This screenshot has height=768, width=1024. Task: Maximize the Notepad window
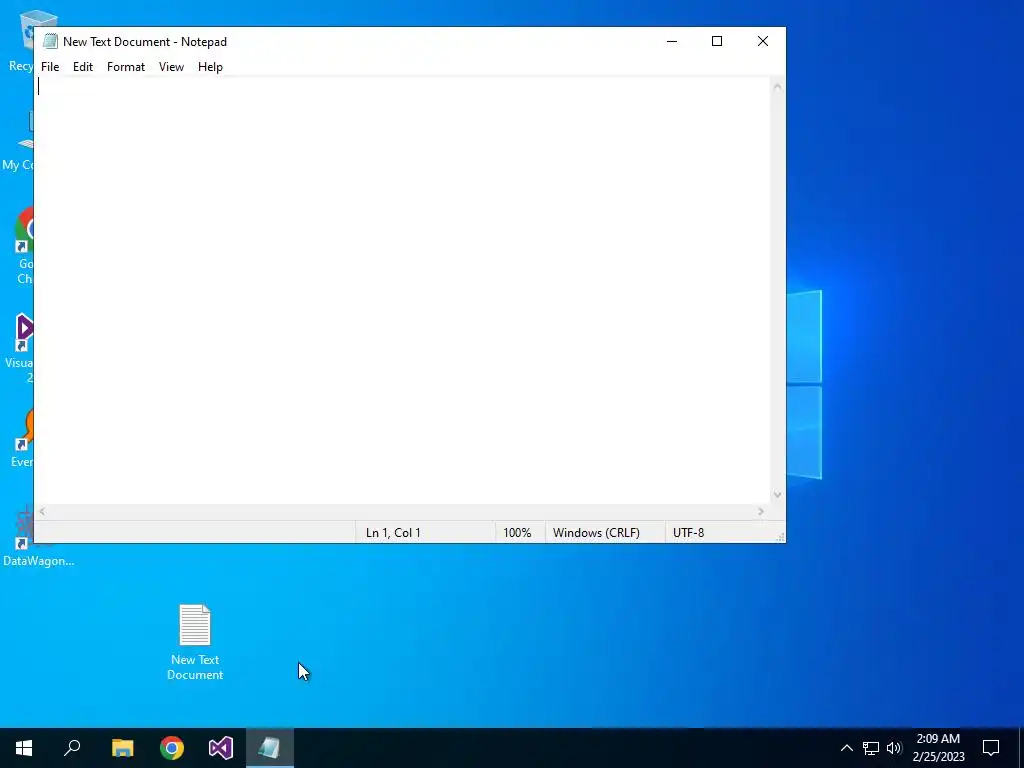pyautogui.click(x=717, y=41)
